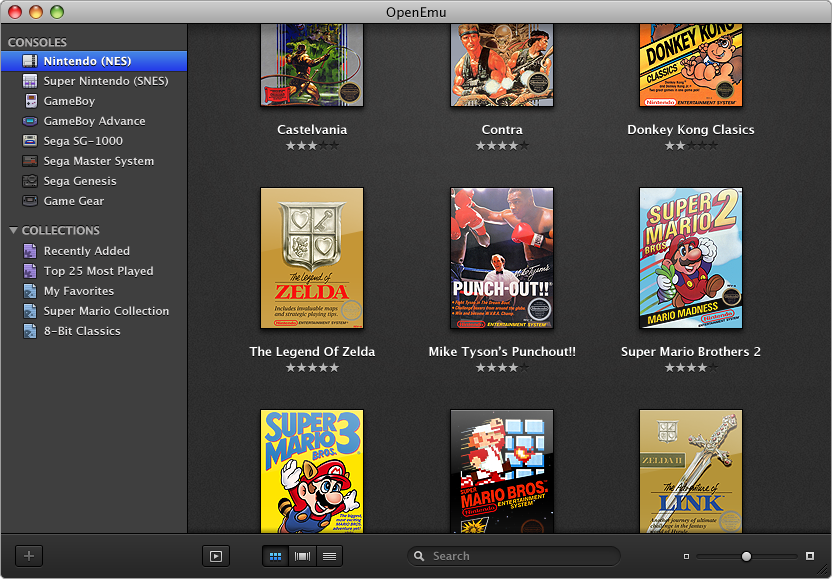Switch to grid view
The height and width of the screenshot is (579, 832).
coord(275,556)
